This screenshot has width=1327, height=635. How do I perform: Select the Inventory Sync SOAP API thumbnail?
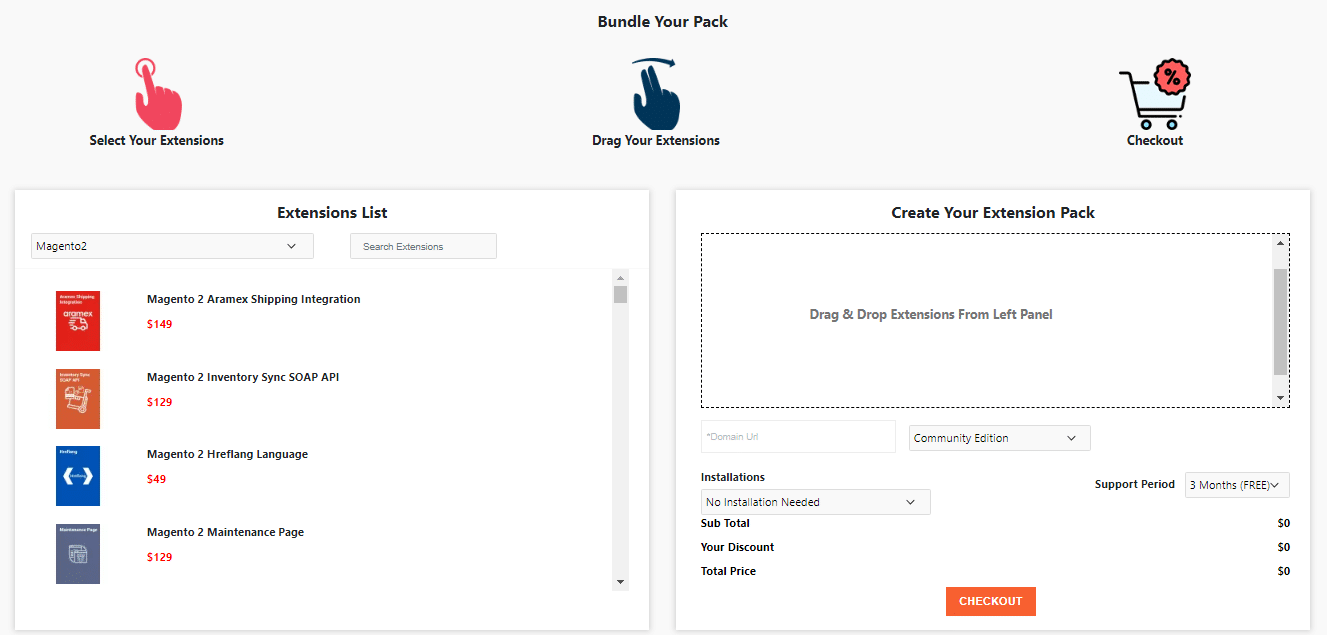pos(78,399)
